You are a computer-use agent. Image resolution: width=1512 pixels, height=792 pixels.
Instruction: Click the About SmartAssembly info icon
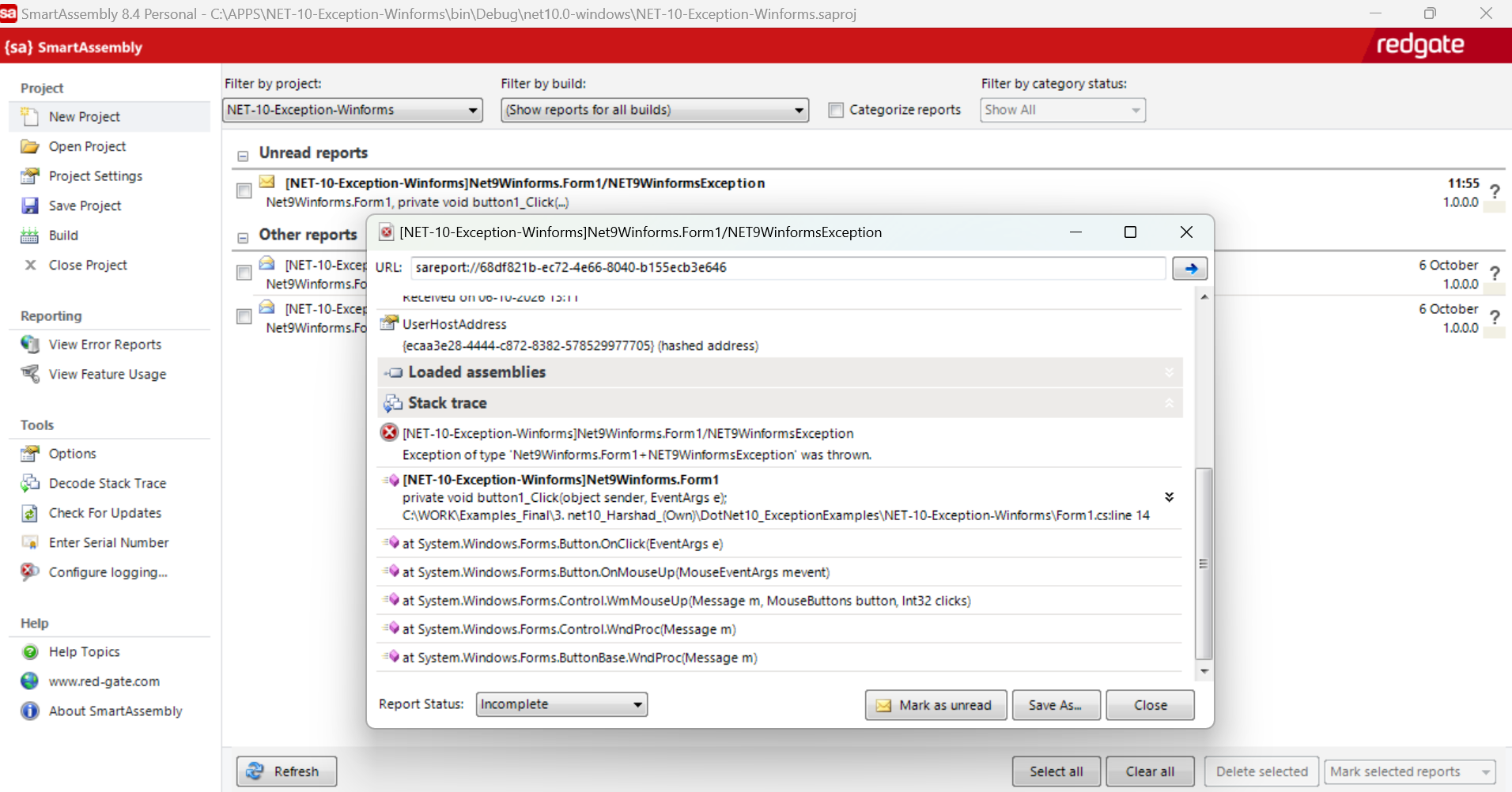(29, 711)
